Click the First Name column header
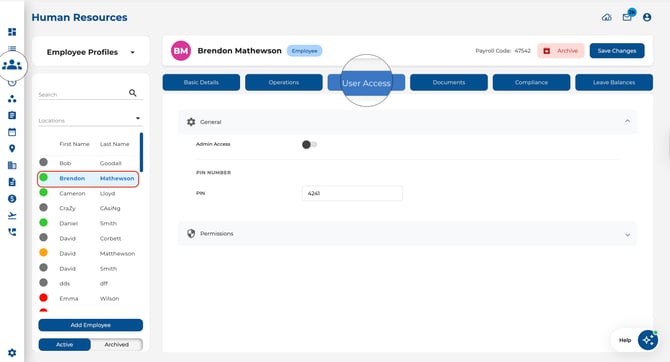The image size is (670, 362). [74, 144]
